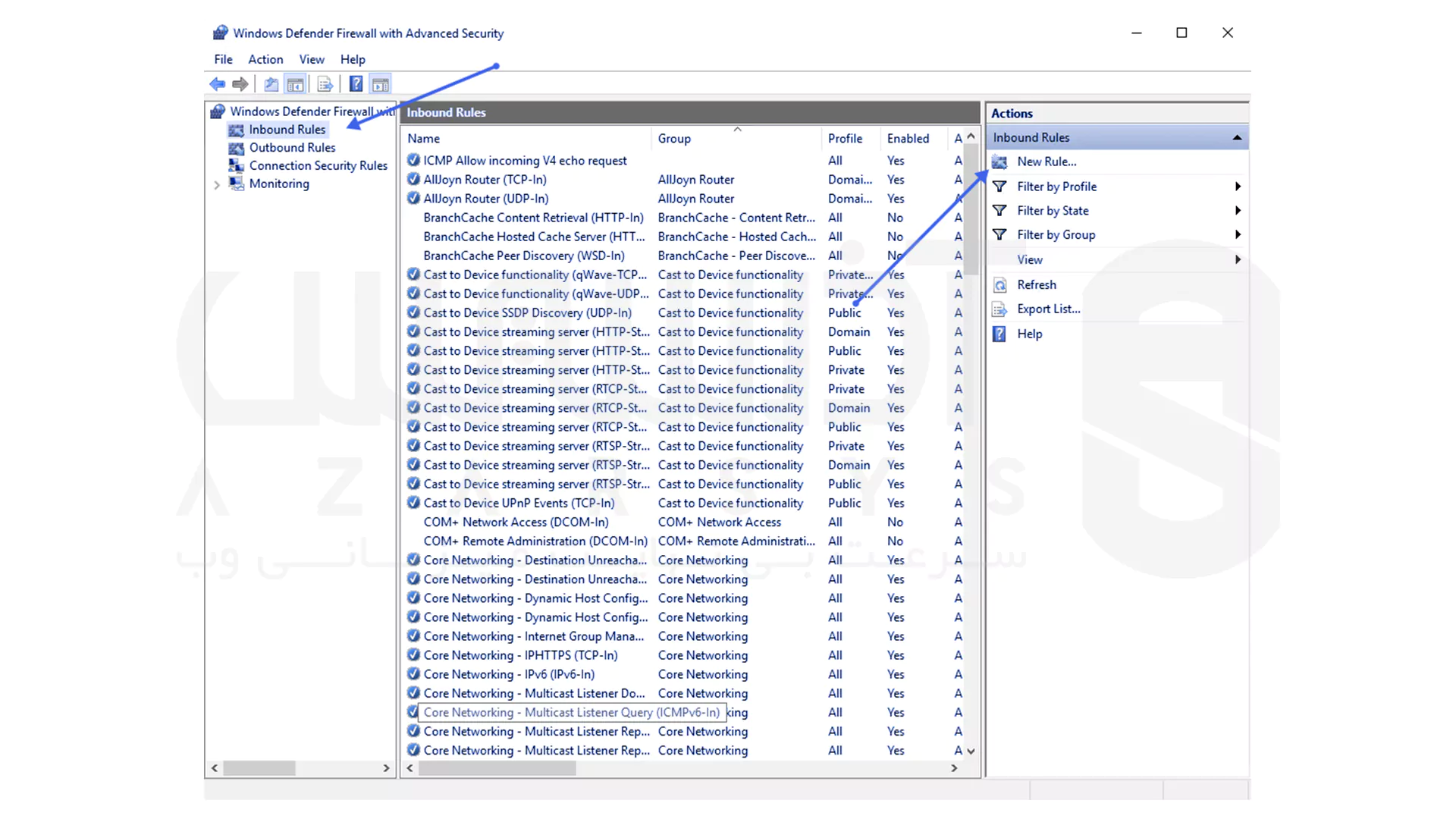Click scroll right arrow of rules list
The image size is (1456, 819).
pyautogui.click(x=954, y=768)
